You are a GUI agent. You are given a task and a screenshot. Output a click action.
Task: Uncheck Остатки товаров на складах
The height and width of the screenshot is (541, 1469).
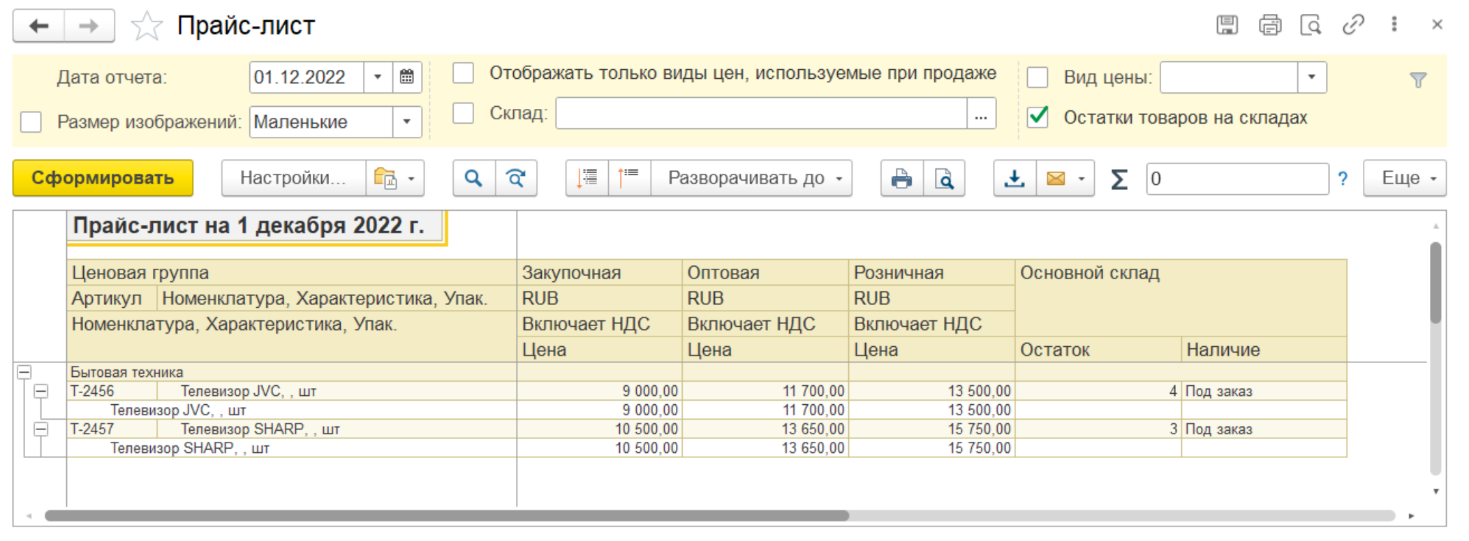[1038, 117]
